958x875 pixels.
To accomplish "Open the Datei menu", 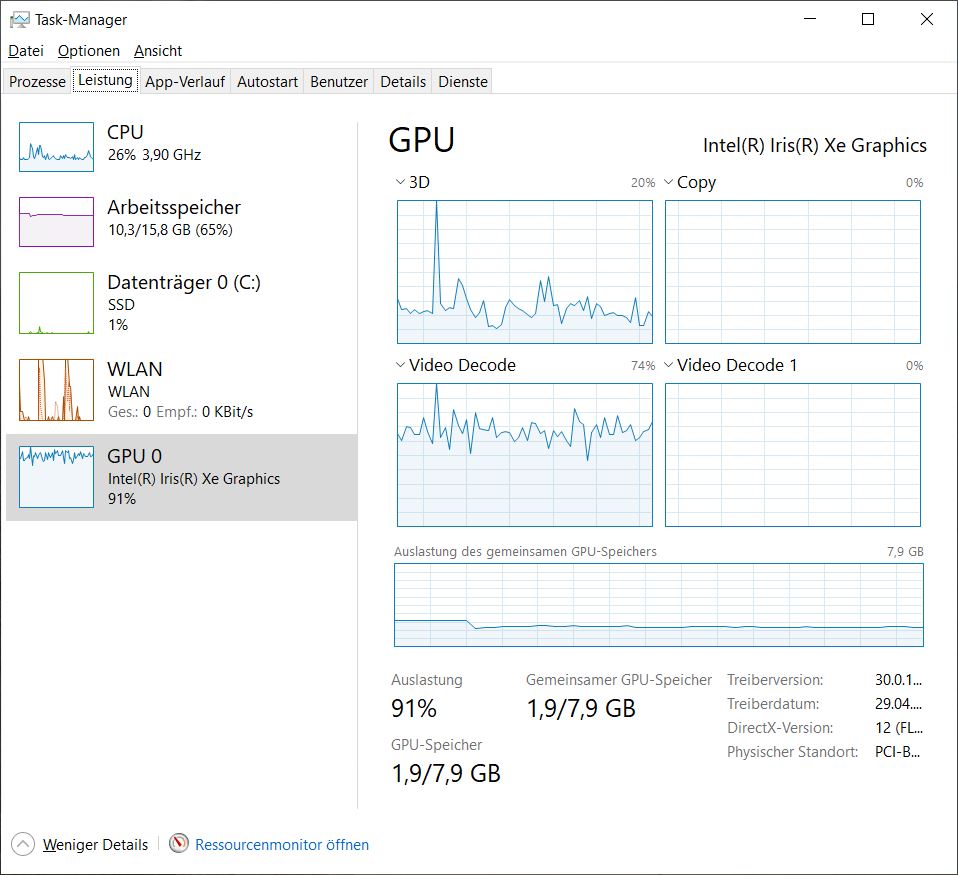I will (26, 50).
